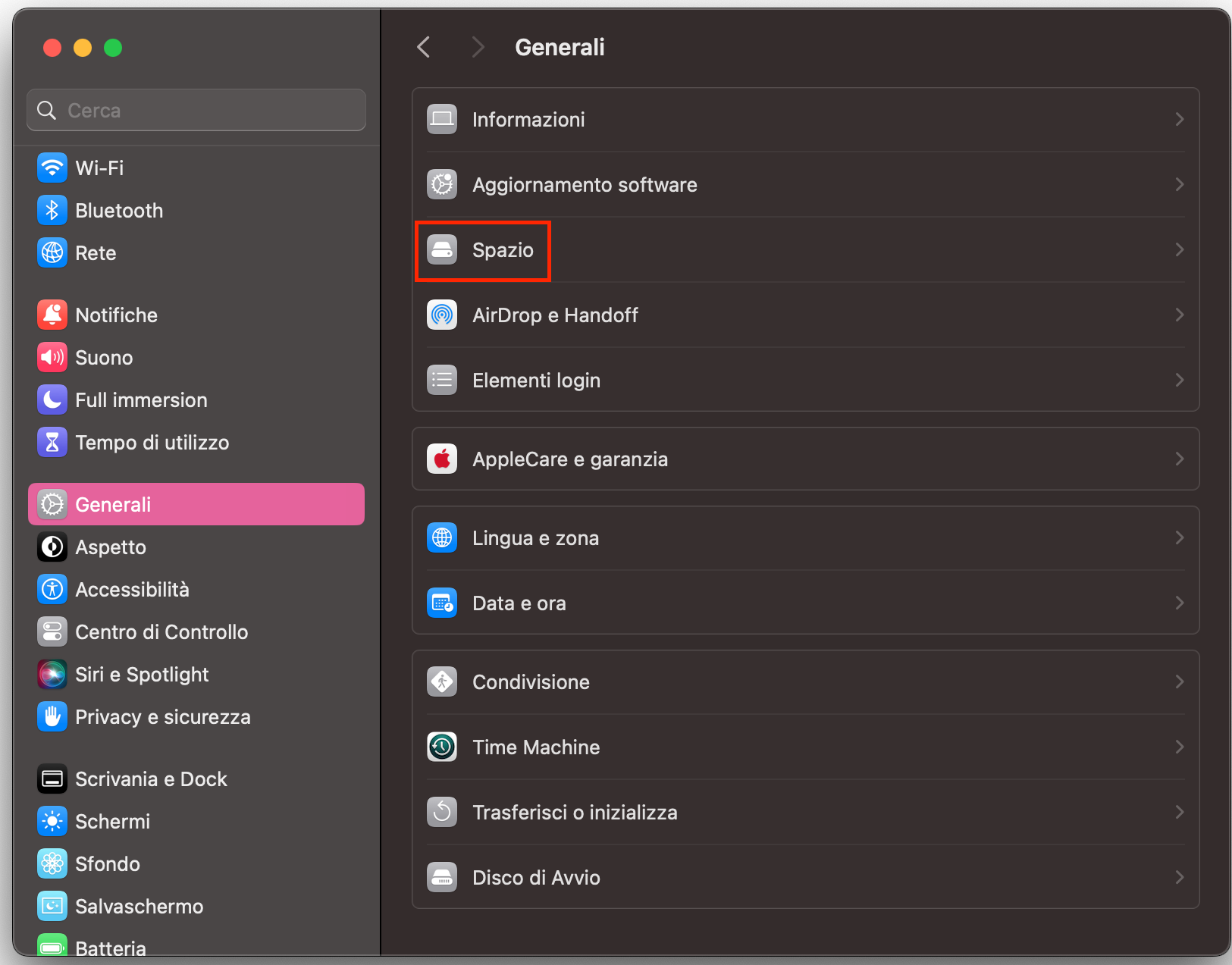Click the Bluetooth icon in sidebar
Viewport: 1232px width, 965px height.
[52, 211]
